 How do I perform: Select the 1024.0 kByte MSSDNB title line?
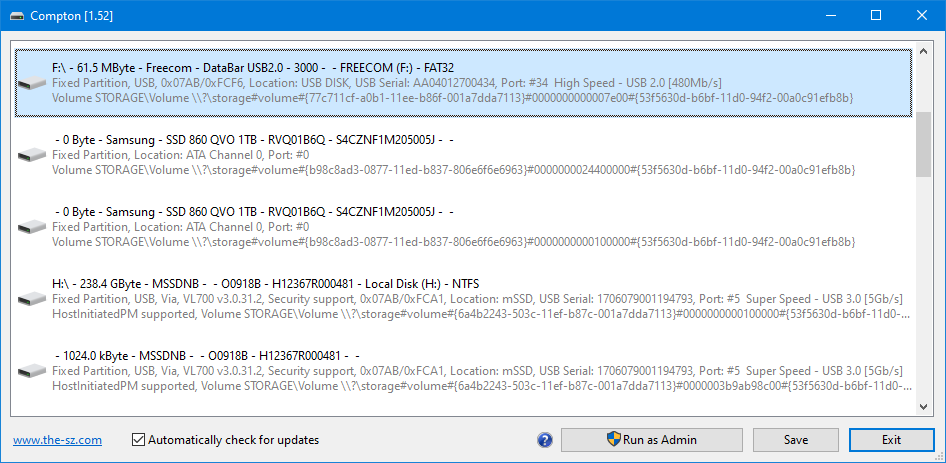207,355
